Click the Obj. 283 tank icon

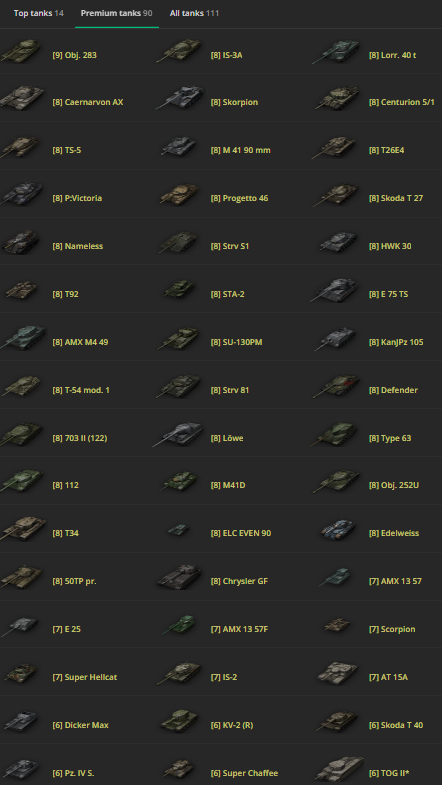[21, 51]
